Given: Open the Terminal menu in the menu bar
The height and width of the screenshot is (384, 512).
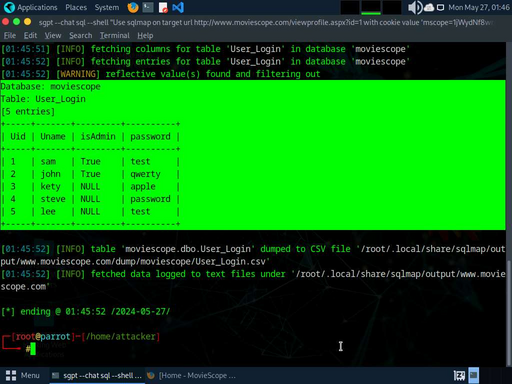Looking at the screenshot, I should [x=115, y=35].
